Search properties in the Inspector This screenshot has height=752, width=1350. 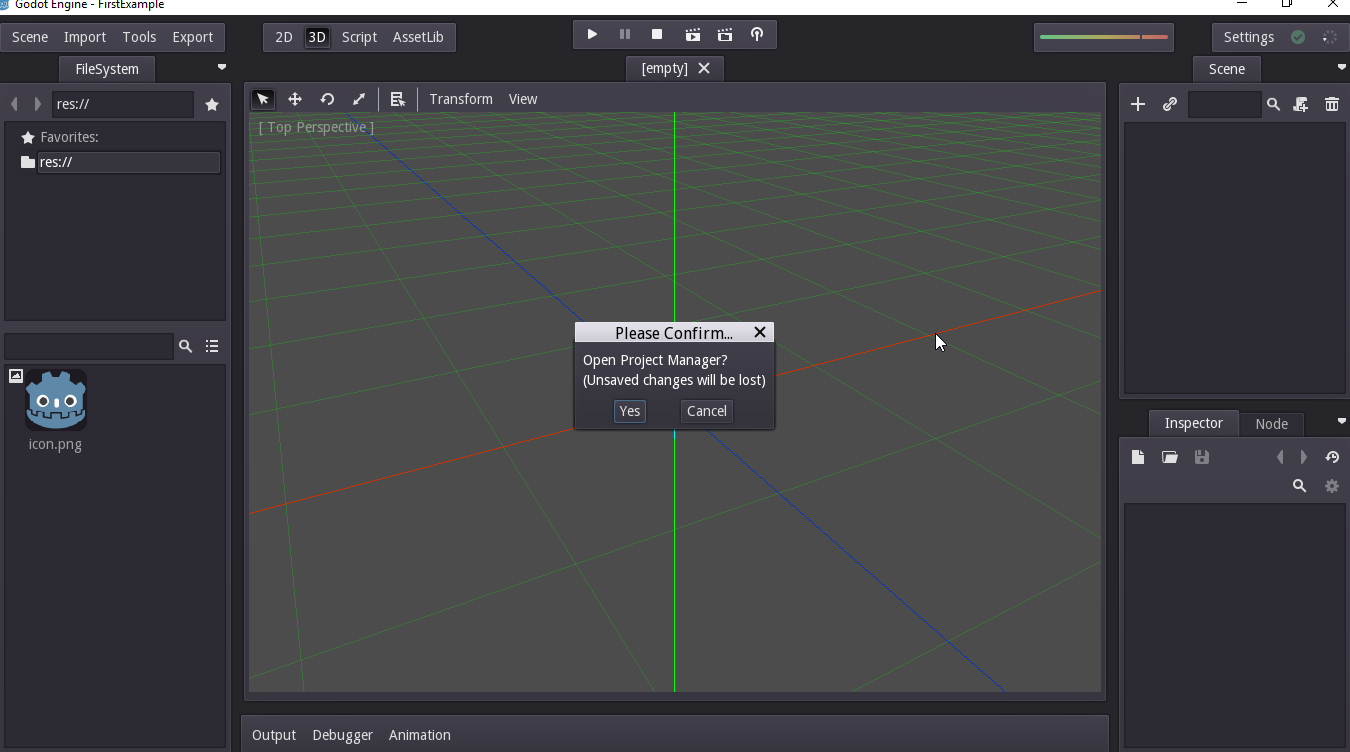[x=1300, y=486]
